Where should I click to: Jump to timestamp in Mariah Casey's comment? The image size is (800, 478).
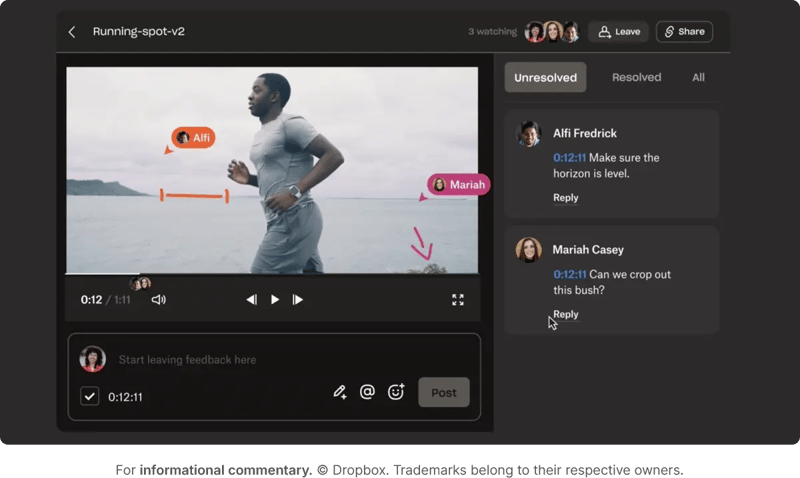coord(569,274)
